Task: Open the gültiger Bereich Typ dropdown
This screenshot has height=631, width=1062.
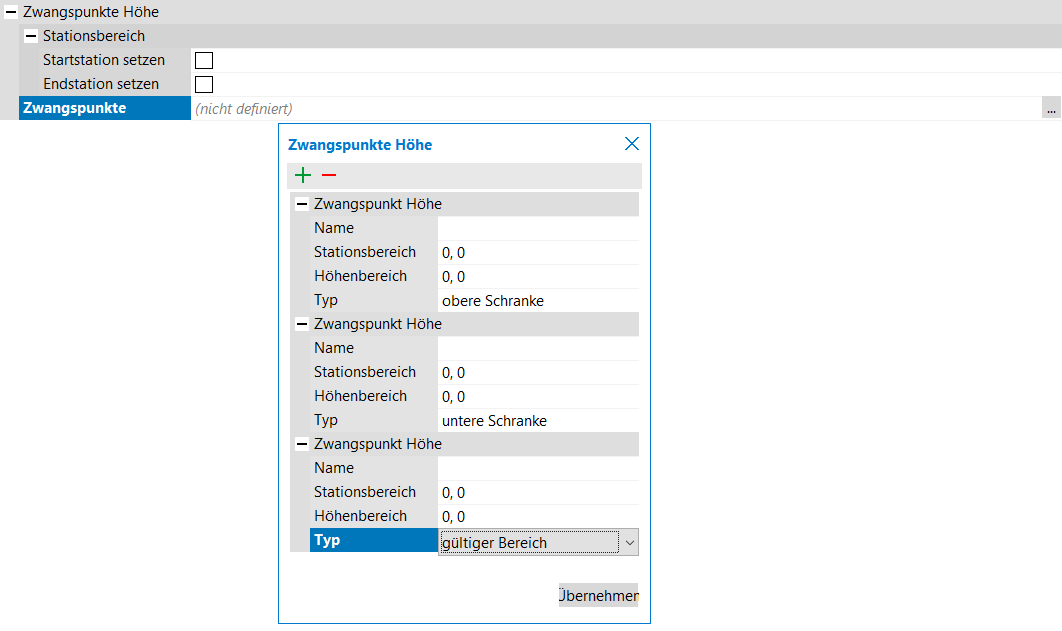Action: click(x=629, y=543)
